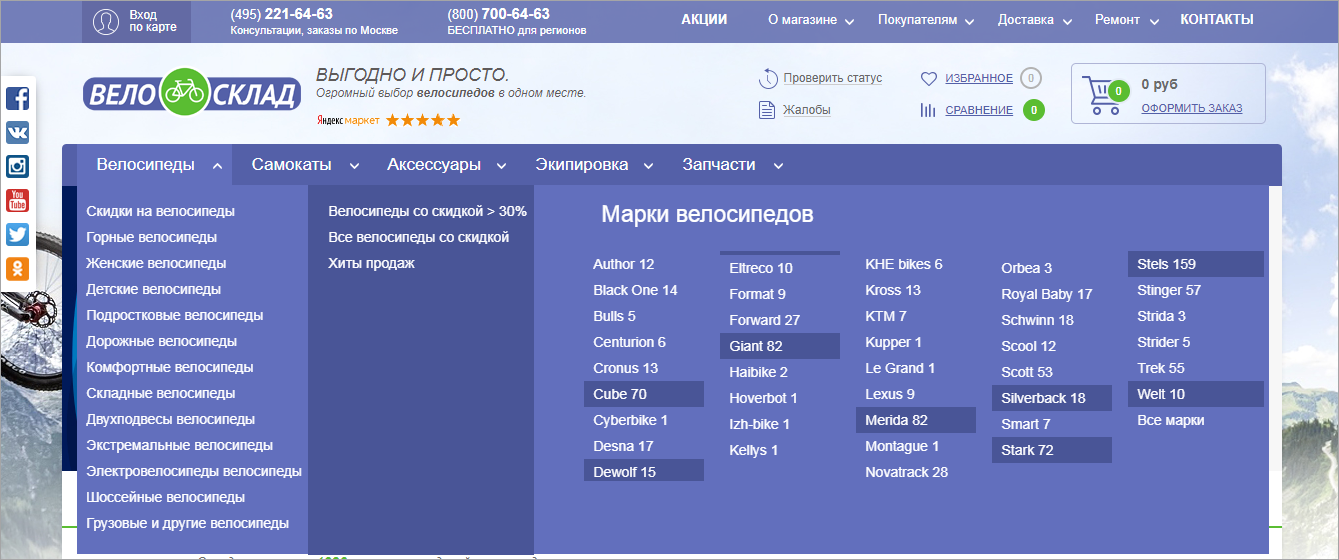Select the Stark 72 brand
The width and height of the screenshot is (1339, 560).
[1052, 450]
